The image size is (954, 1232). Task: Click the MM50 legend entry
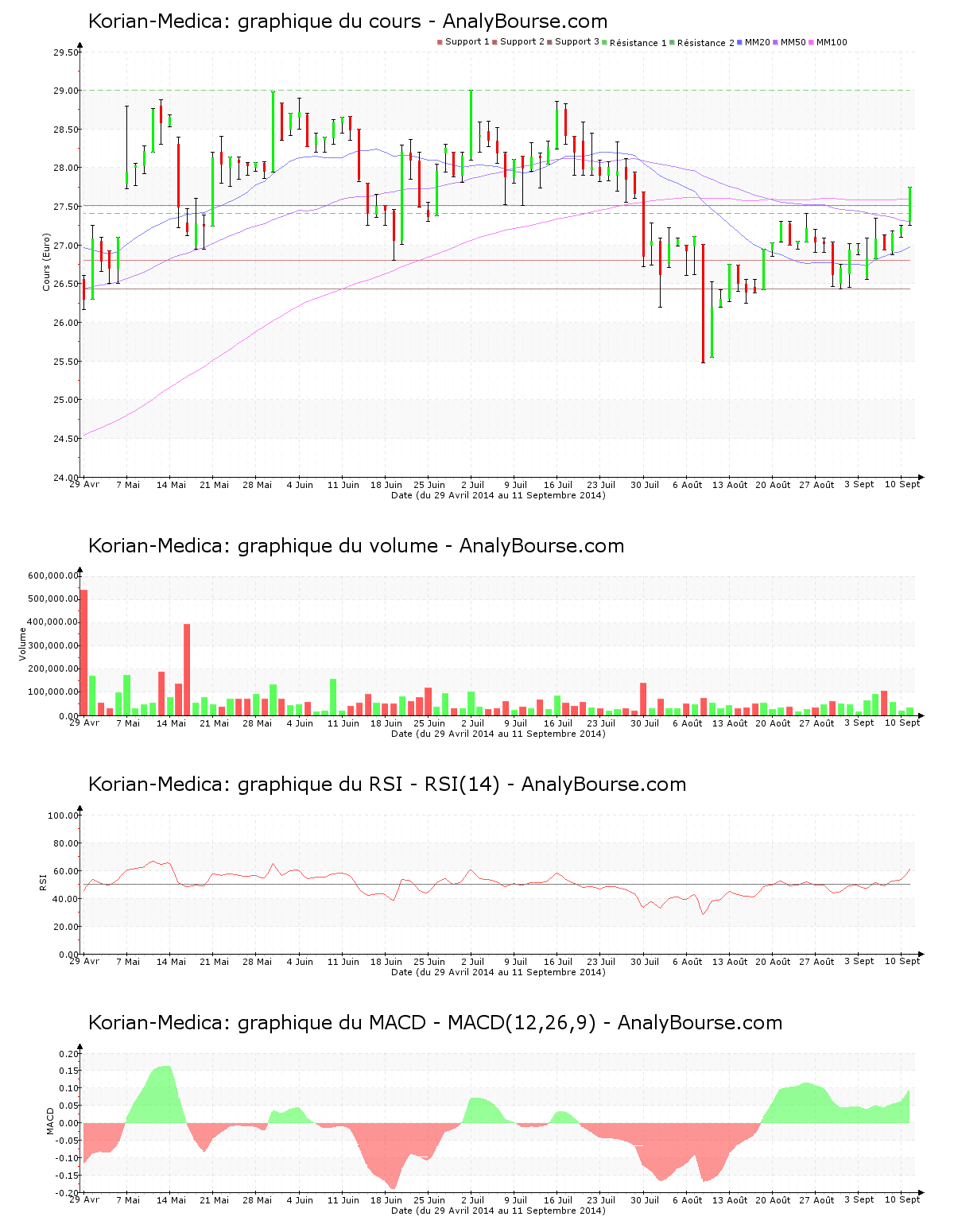tap(793, 42)
